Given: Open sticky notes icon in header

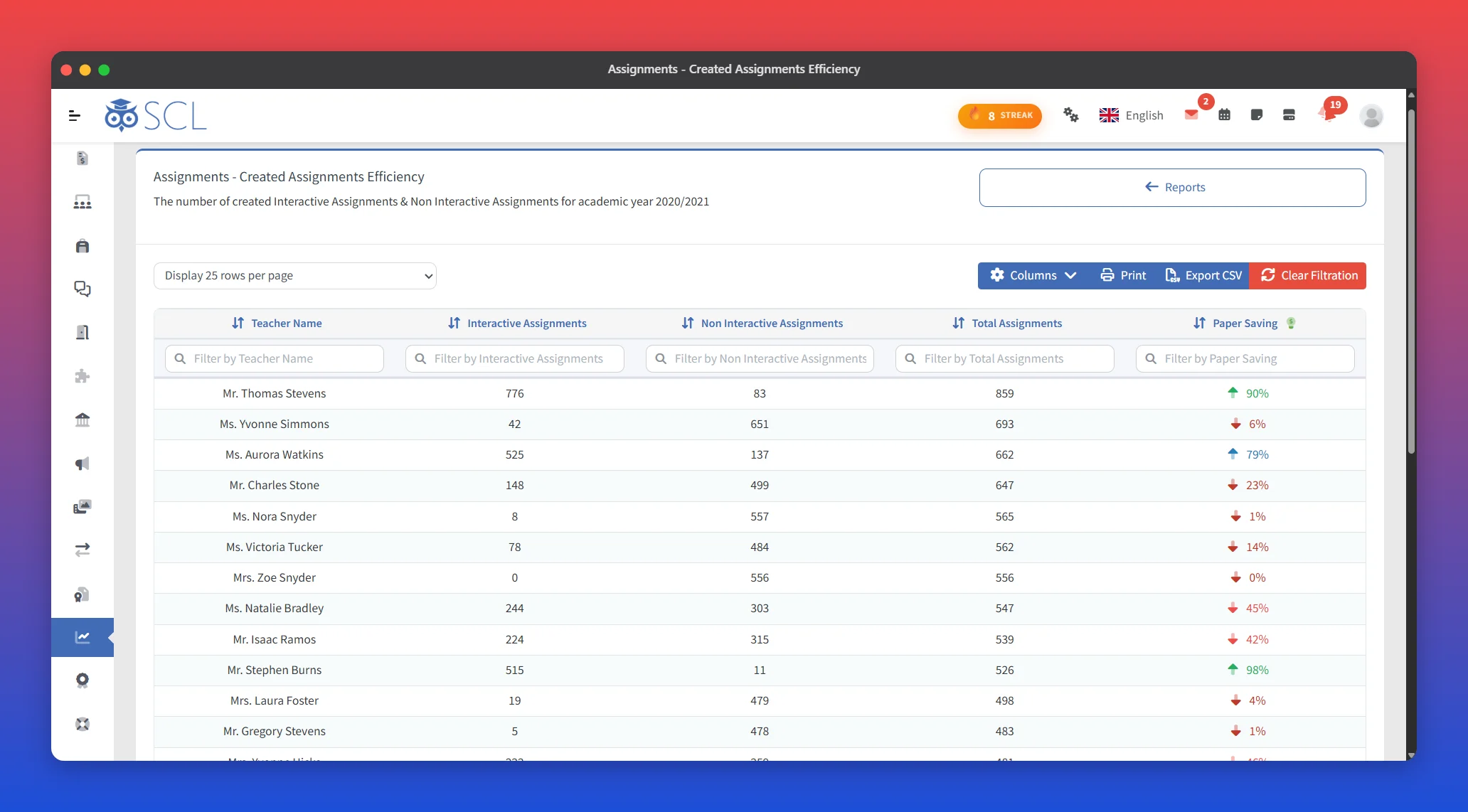Looking at the screenshot, I should [1257, 114].
